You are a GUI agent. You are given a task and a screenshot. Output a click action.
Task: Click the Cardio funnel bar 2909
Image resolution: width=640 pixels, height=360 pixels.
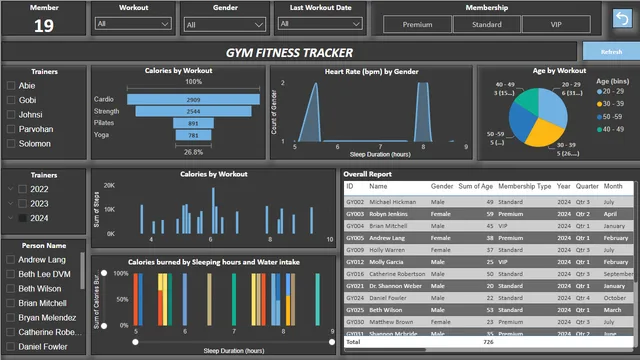tap(193, 99)
